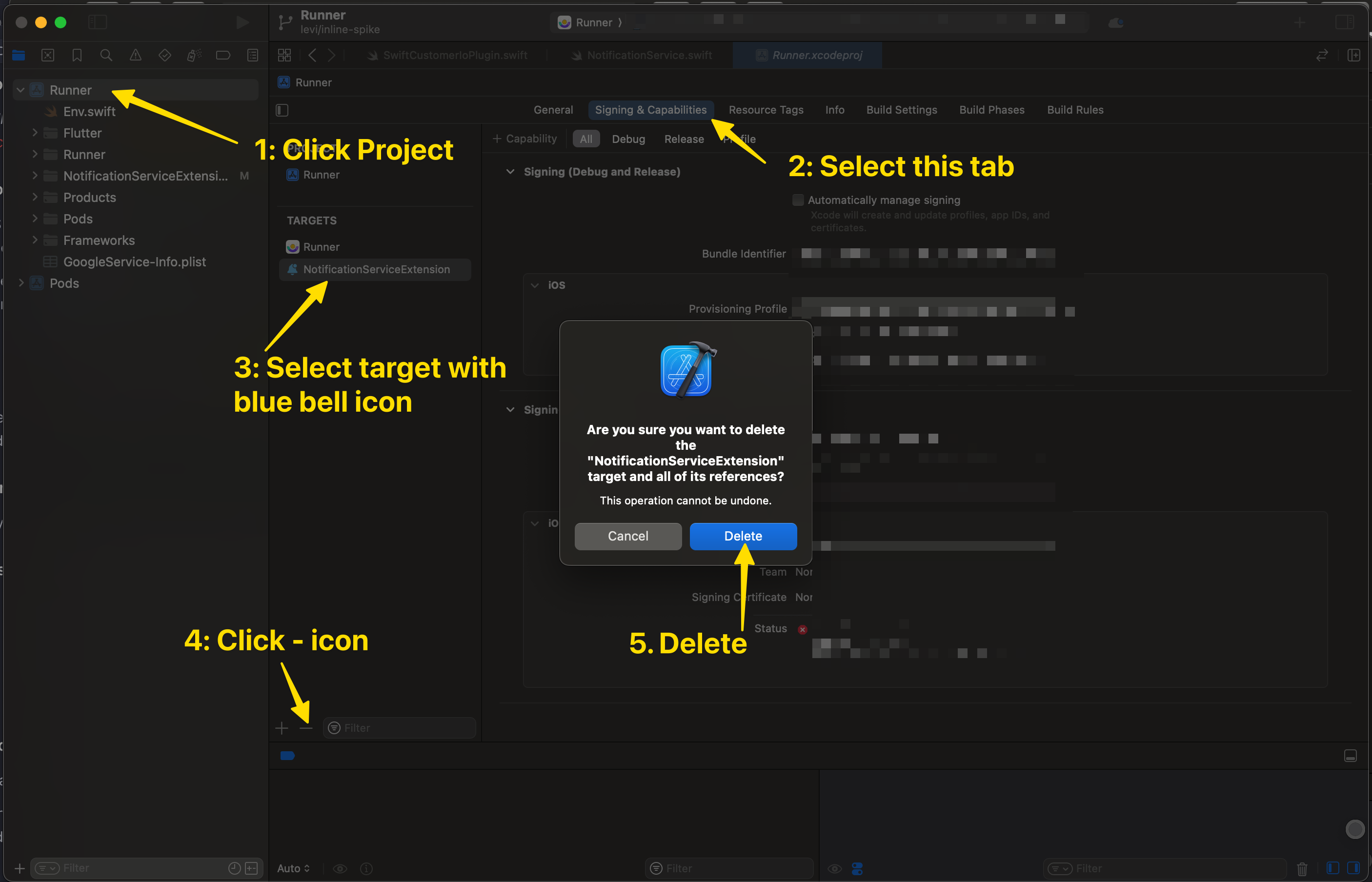The image size is (1372, 882).
Task: Toggle the console eye icon
Action: [835, 869]
